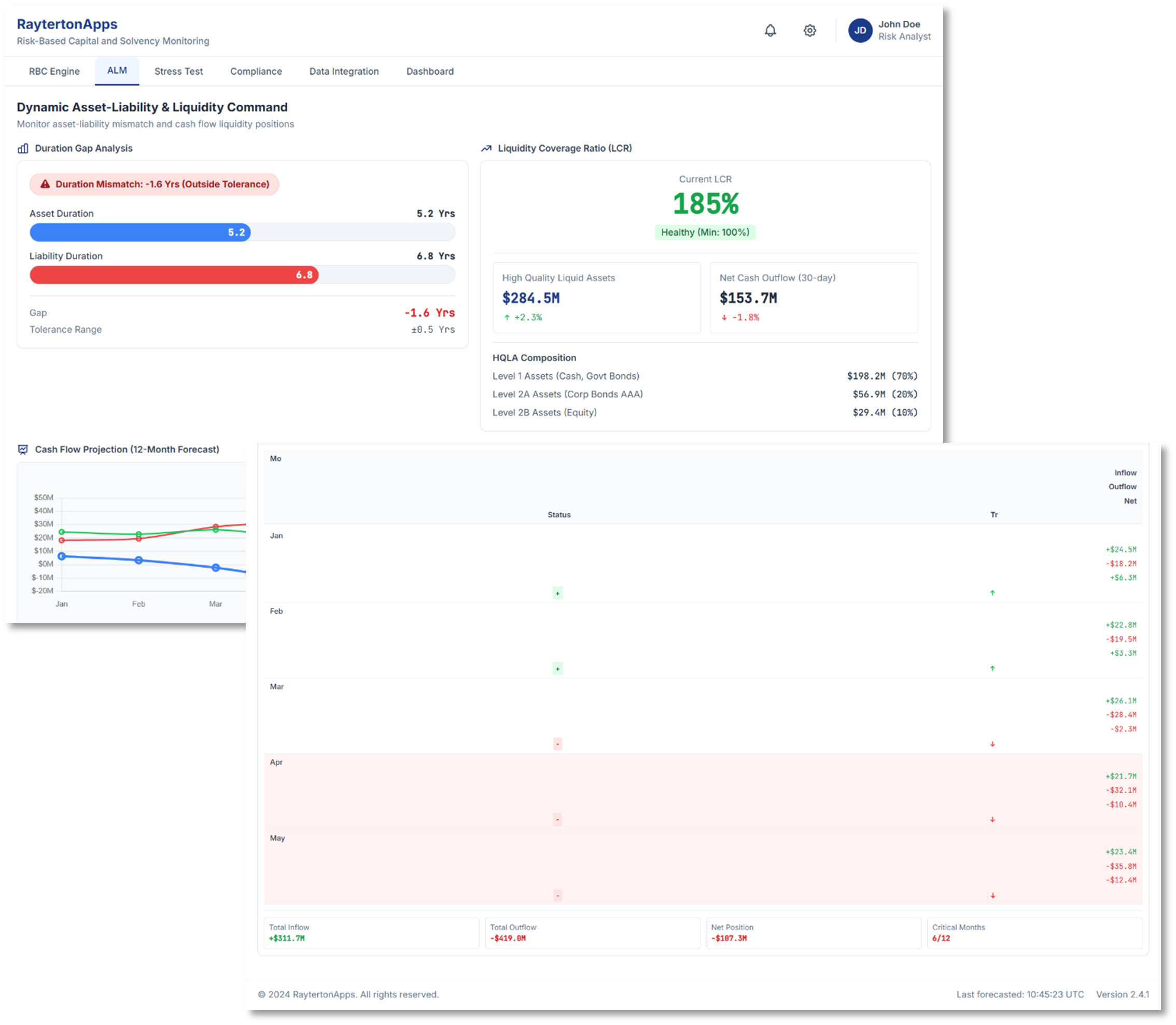The width and height of the screenshot is (1176, 1025).
Task: Open the Stress Test tab
Action: (178, 72)
